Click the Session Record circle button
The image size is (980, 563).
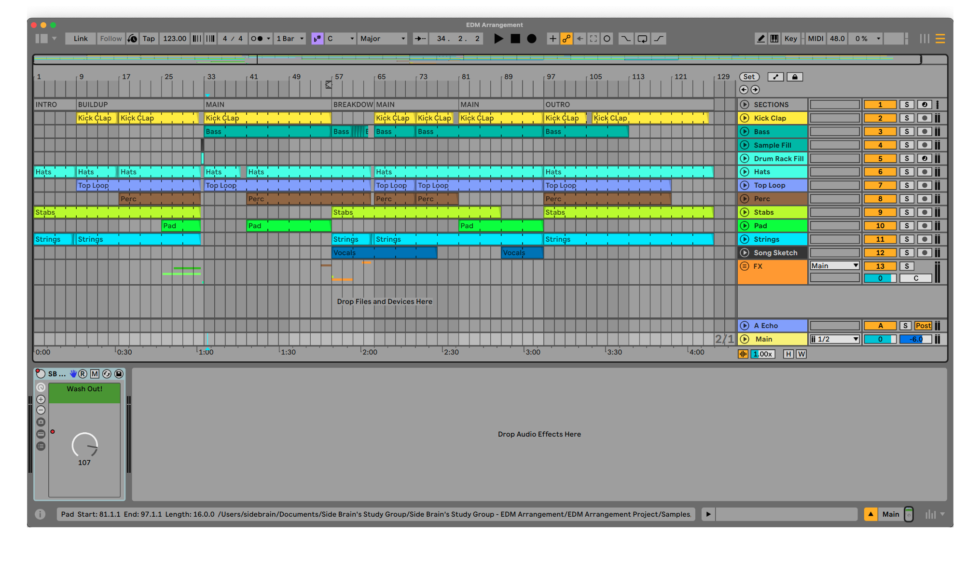(x=607, y=39)
